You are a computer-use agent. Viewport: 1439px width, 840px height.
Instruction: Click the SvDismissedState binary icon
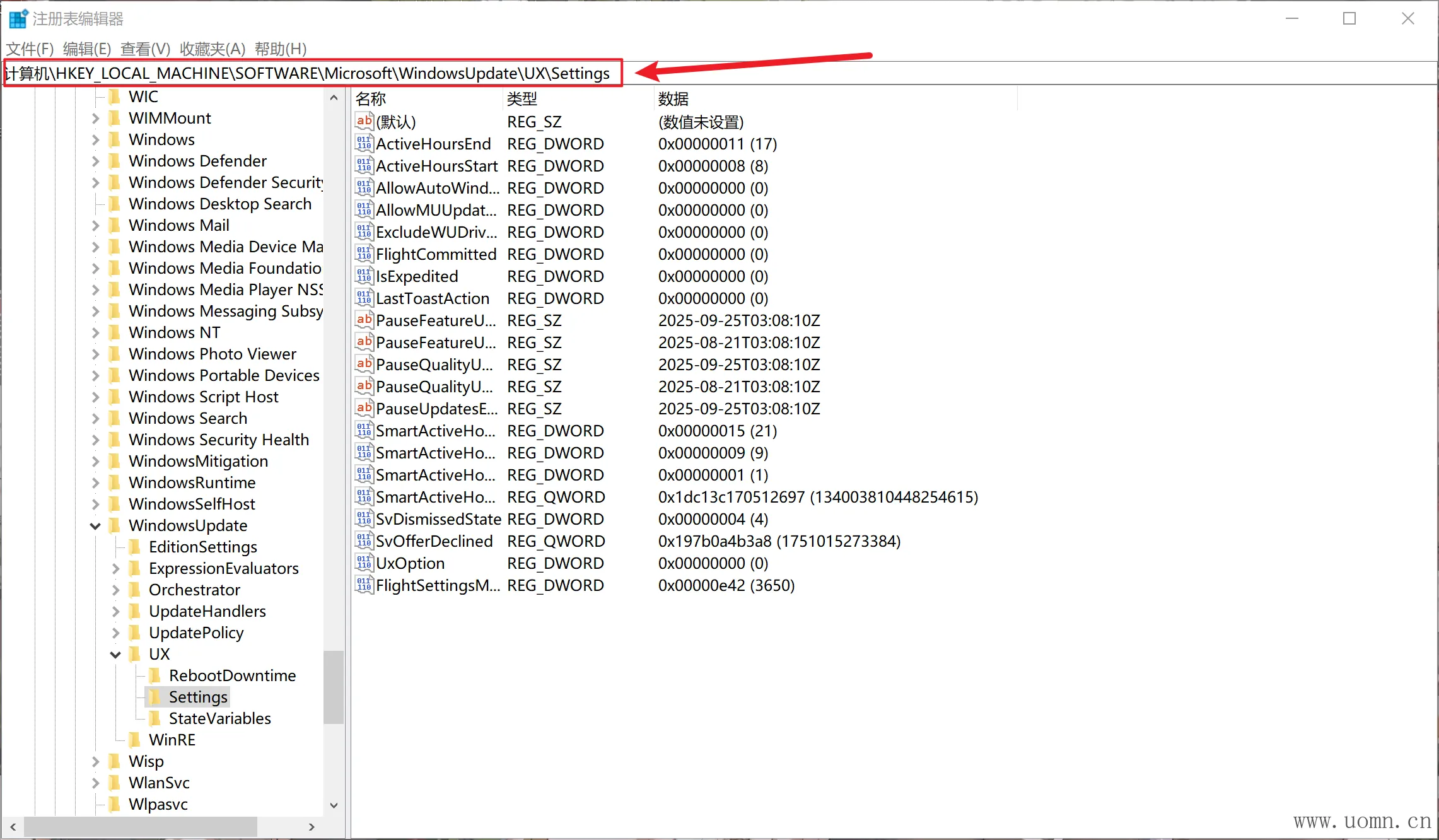point(364,519)
